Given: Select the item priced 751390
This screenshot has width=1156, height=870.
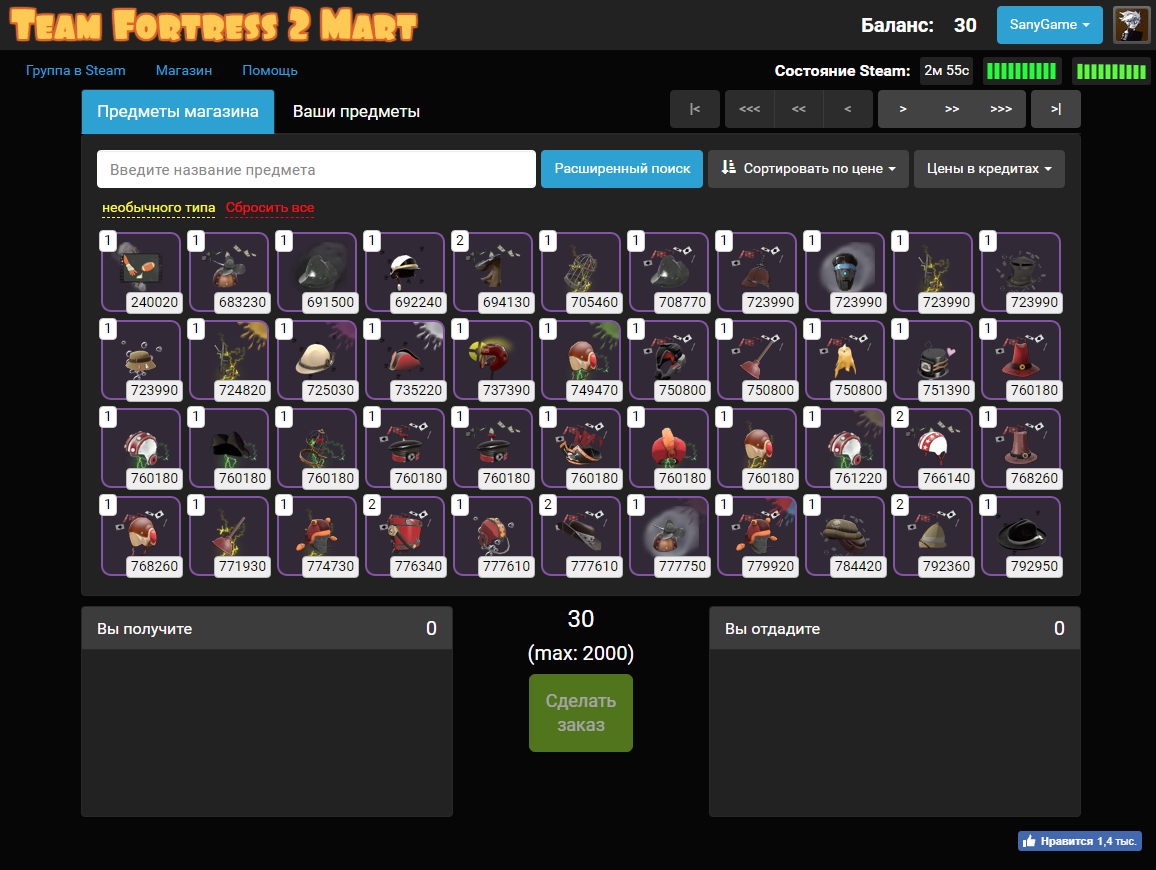Looking at the screenshot, I should coord(933,361).
